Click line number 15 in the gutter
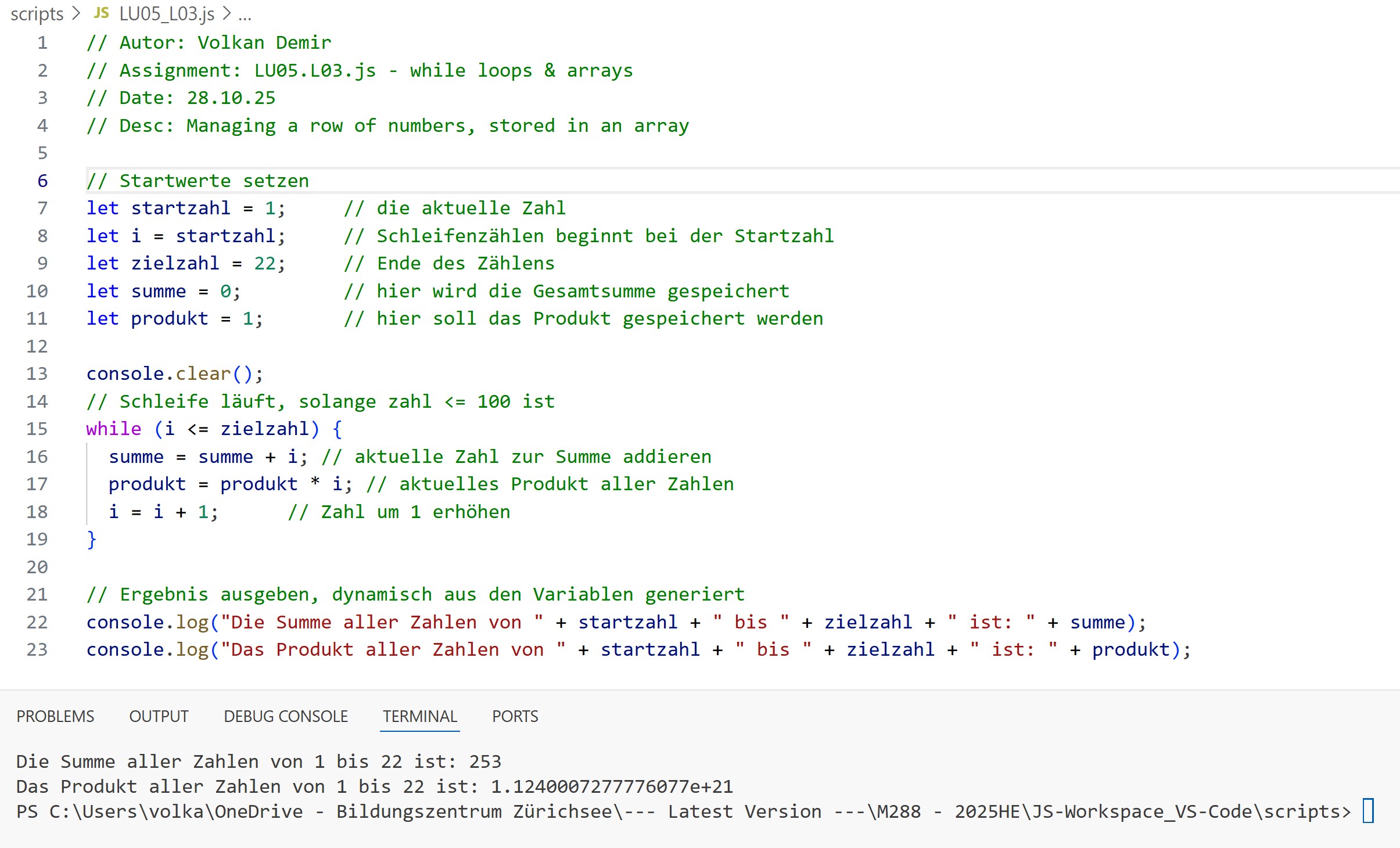Viewport: 1400px width, 848px height. click(x=37, y=429)
